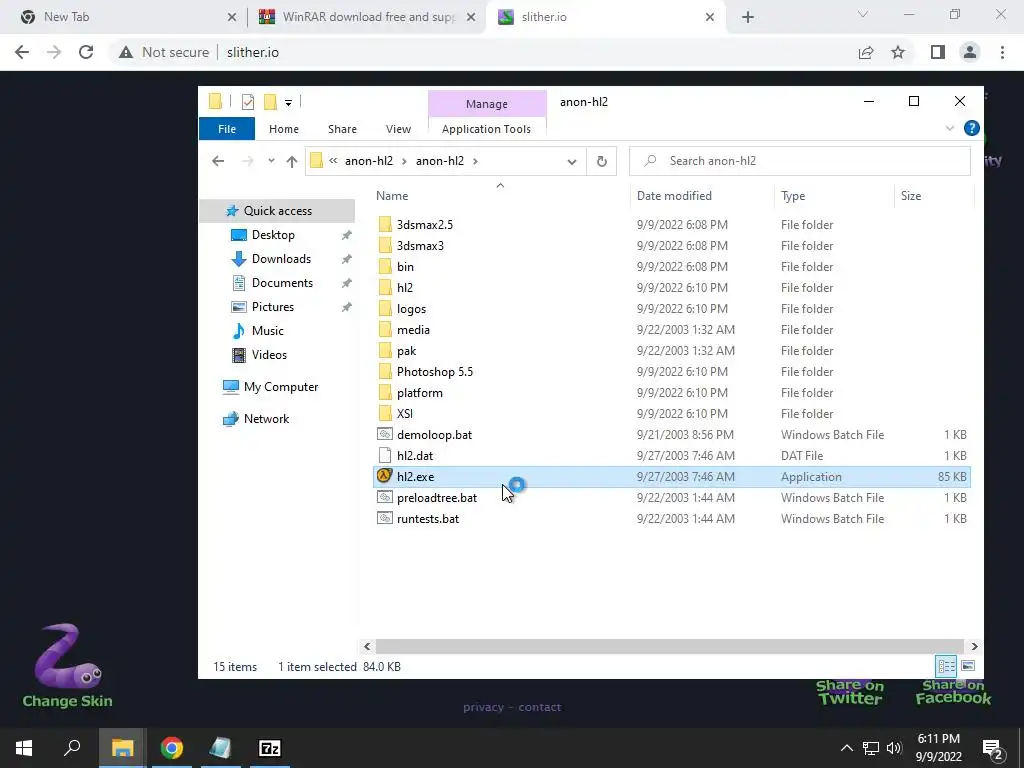Open the File tab in Explorer
Viewport: 1024px width, 768px height.
[227, 129]
